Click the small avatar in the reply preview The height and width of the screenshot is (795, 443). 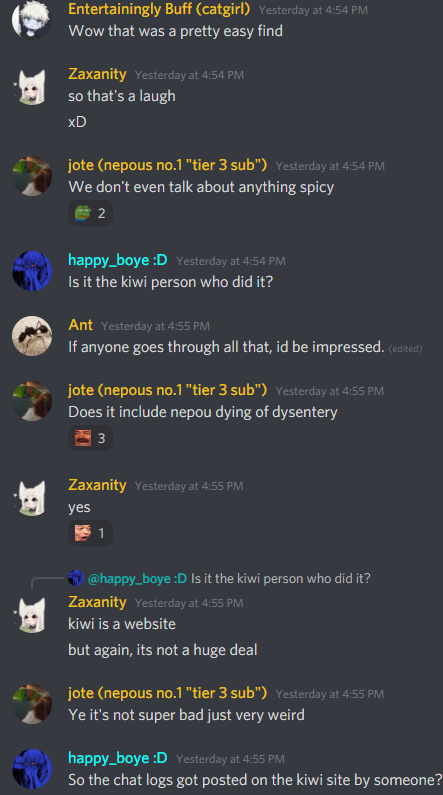(76, 578)
